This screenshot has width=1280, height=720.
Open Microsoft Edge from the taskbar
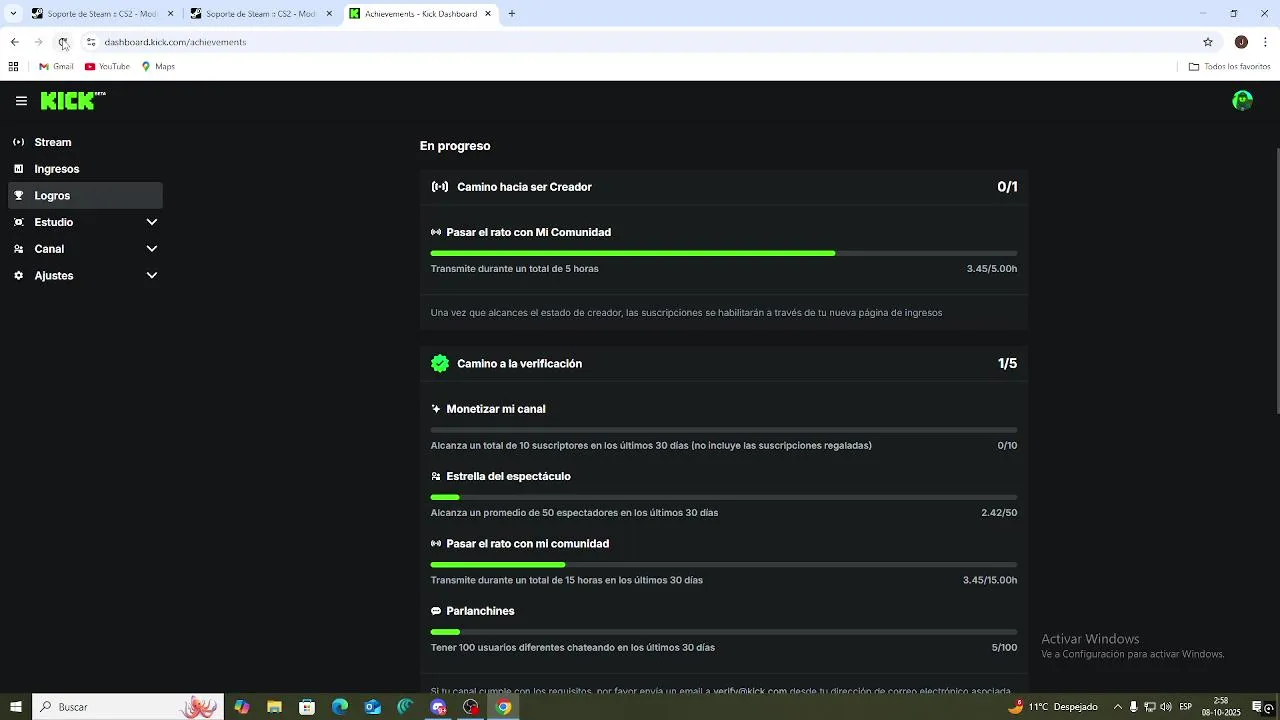pyautogui.click(x=340, y=707)
